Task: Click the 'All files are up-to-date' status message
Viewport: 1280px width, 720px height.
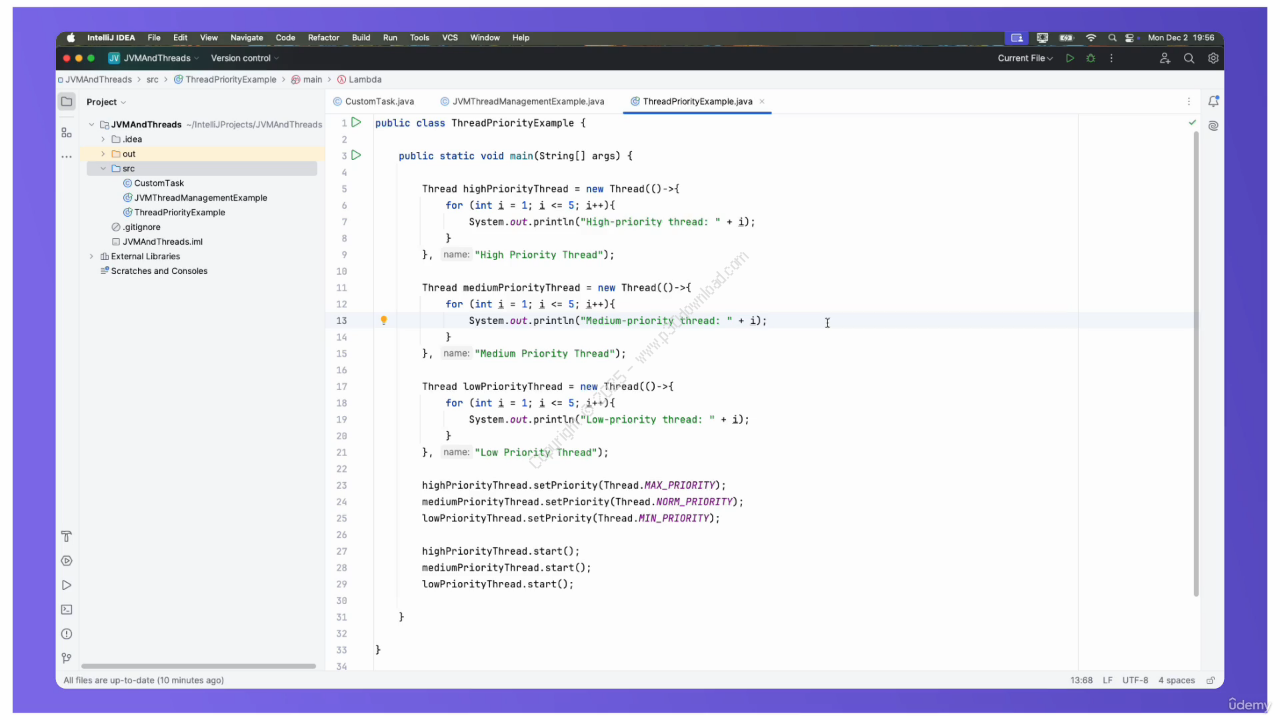Action: pyautogui.click(x=143, y=680)
